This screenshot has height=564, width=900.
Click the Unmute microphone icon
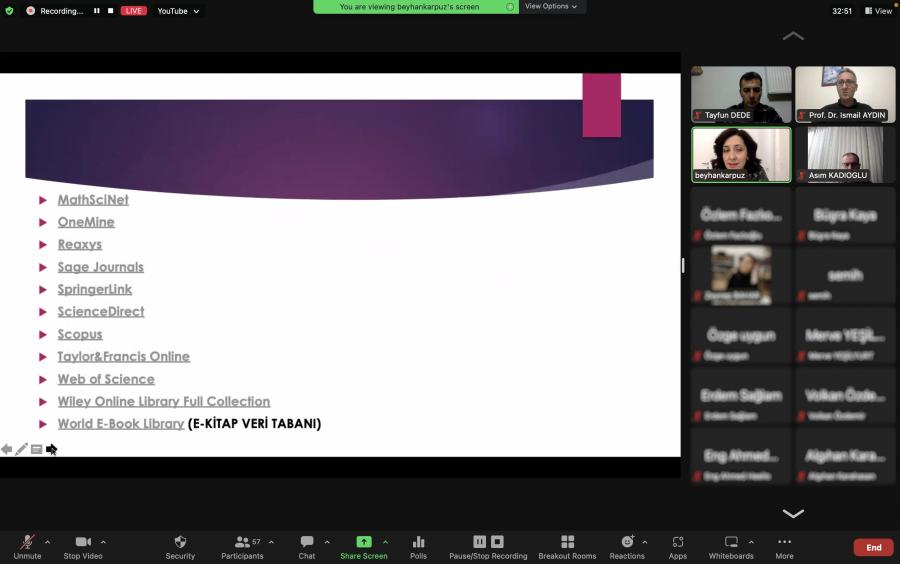[x=27, y=542]
